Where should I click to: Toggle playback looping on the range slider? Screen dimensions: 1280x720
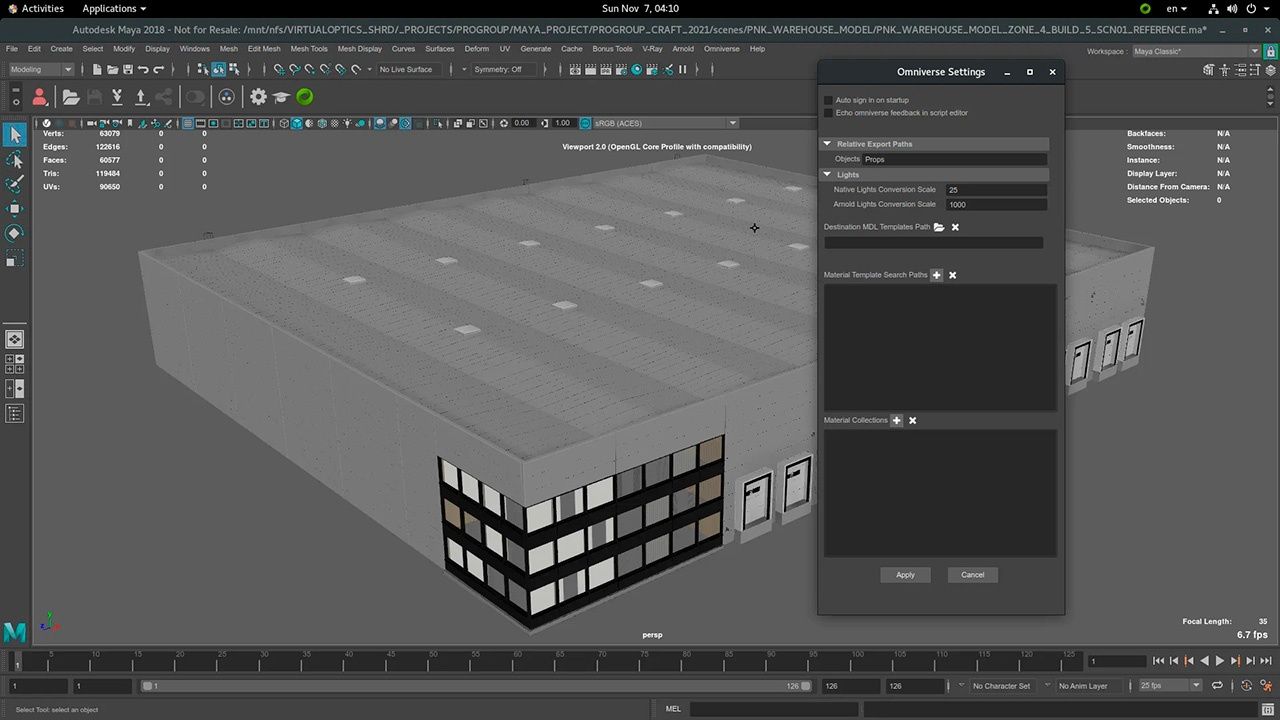pyautogui.click(x=1217, y=686)
